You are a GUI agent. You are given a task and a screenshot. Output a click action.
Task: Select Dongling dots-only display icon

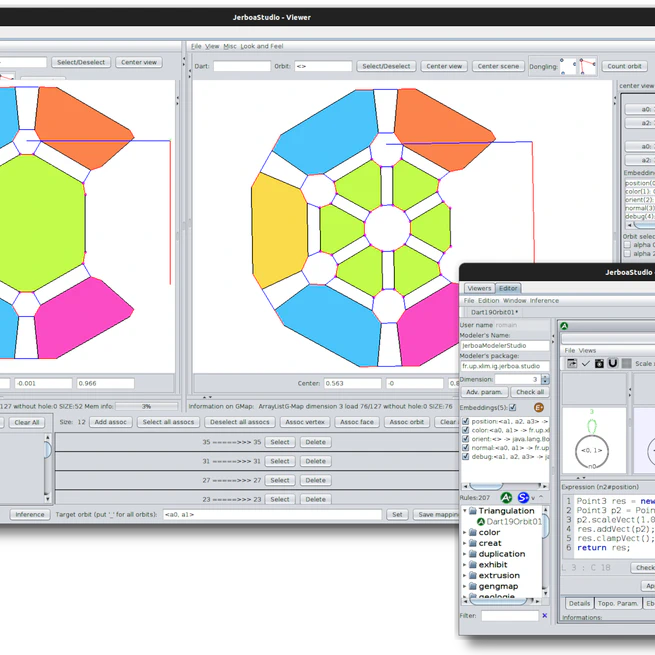568,66
